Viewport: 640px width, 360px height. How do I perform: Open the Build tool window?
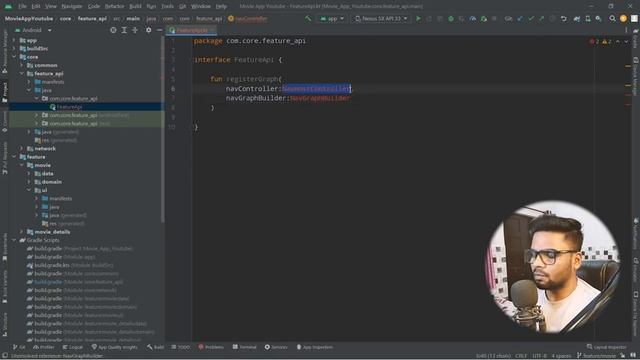tap(156, 347)
